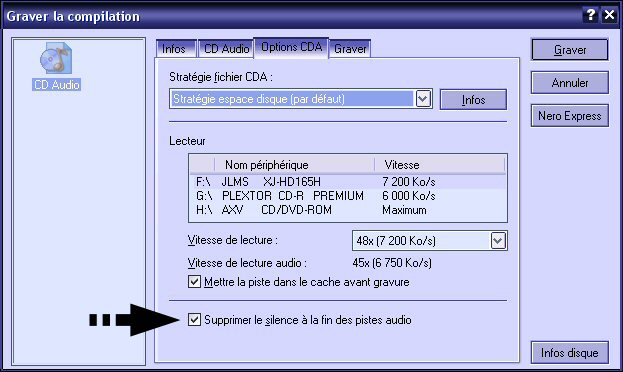The width and height of the screenshot is (623, 372).
Task: Open the Graver tab
Action: (x=350, y=49)
